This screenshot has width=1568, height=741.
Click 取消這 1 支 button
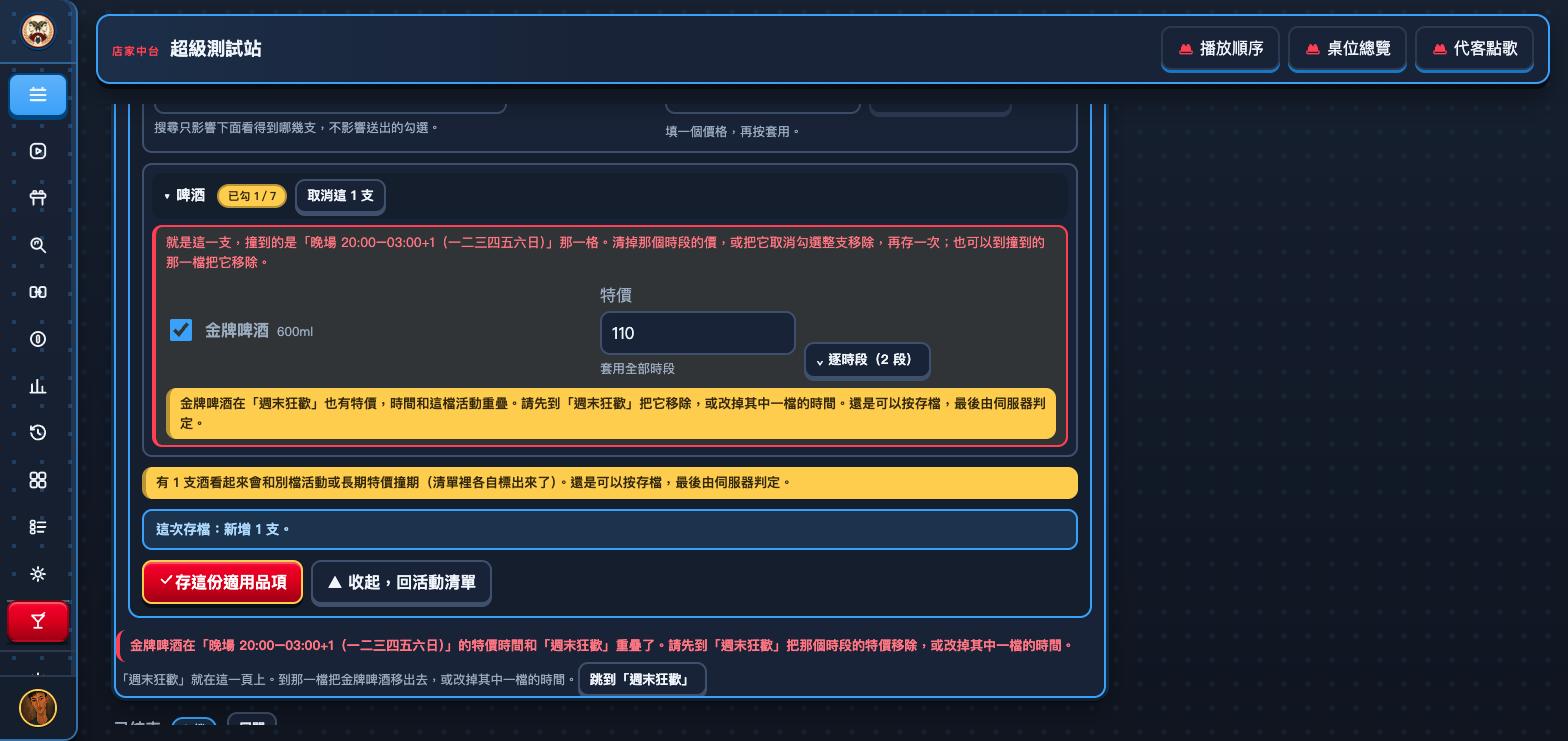(340, 196)
